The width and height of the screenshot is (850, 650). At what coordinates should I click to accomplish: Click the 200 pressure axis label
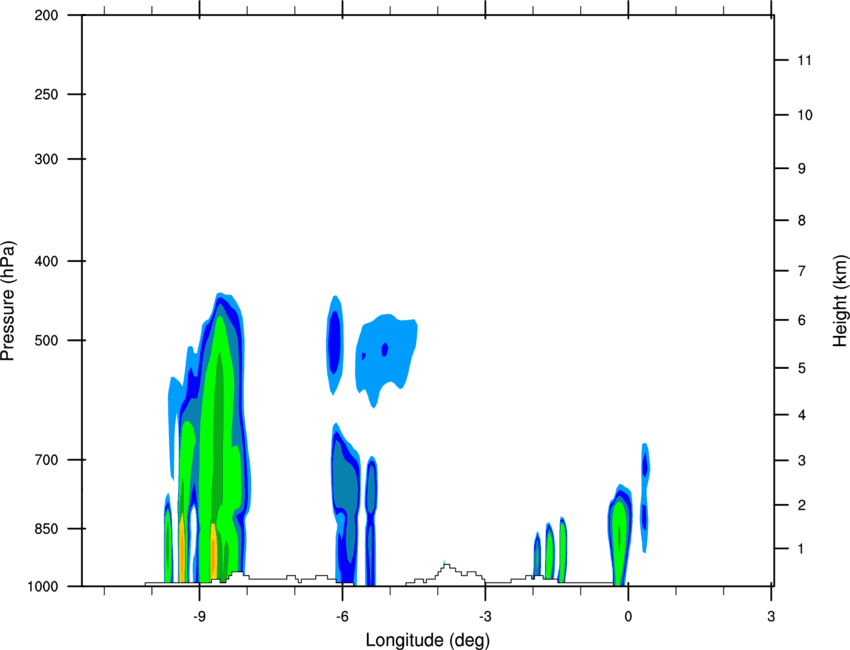point(46,15)
